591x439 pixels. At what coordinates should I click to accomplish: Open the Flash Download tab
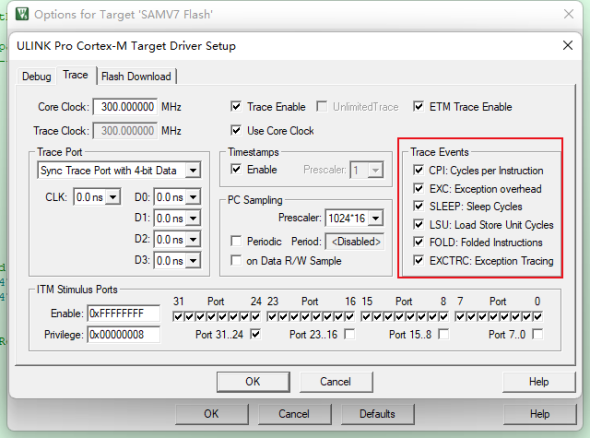[136, 76]
